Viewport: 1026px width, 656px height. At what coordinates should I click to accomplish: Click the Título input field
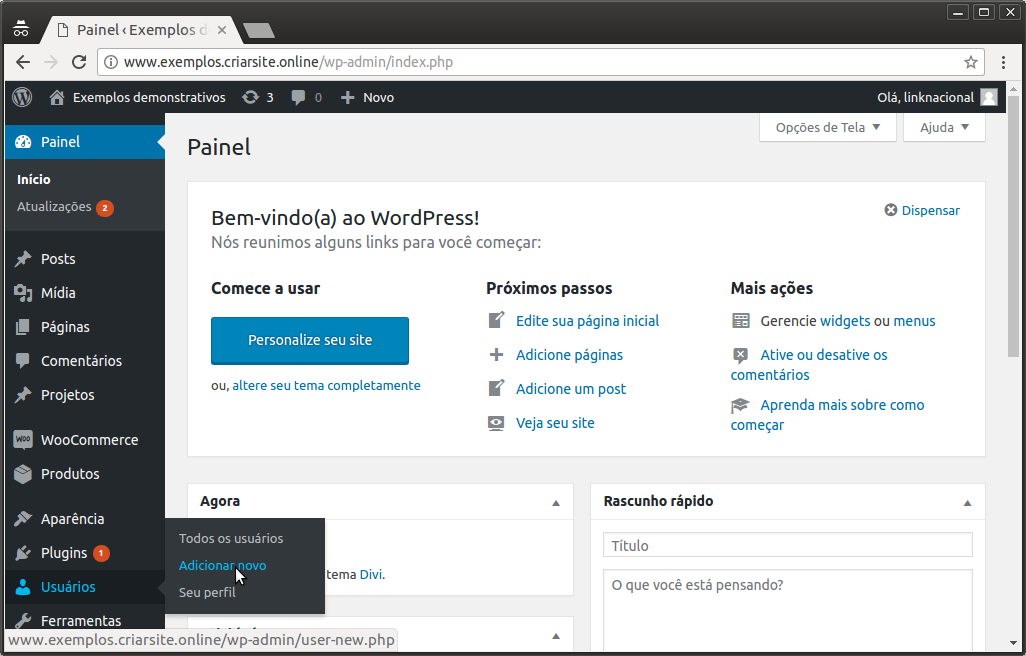(x=787, y=545)
